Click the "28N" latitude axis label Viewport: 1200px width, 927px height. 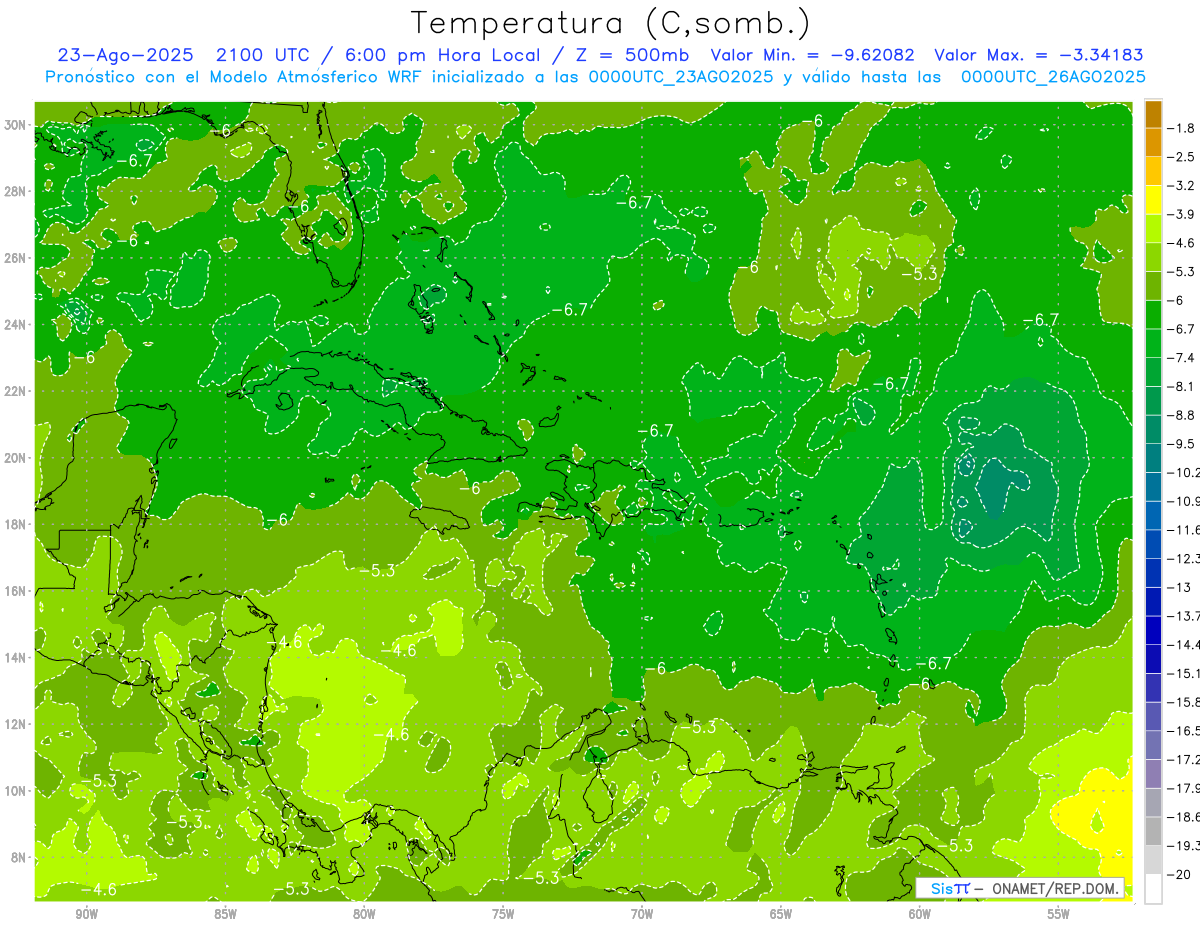[16, 191]
